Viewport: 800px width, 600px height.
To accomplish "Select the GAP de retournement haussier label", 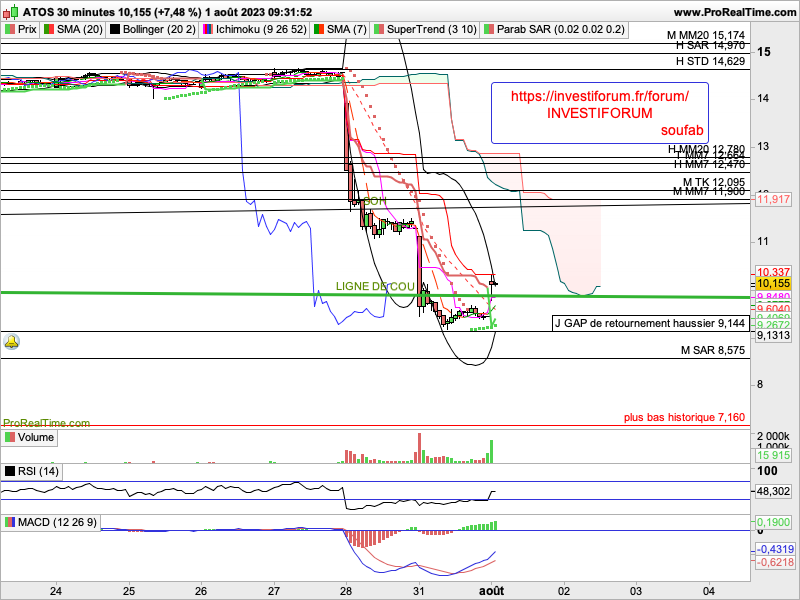I will (650, 323).
